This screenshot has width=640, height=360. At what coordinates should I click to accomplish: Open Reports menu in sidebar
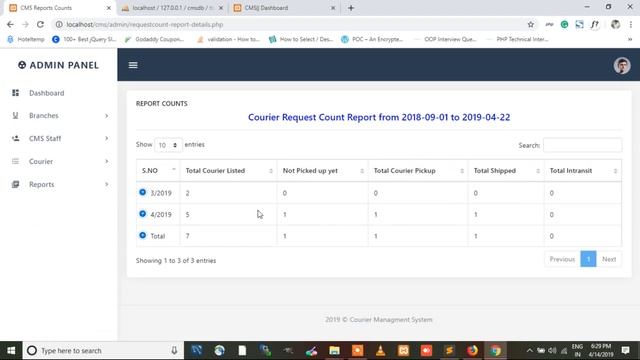coord(41,184)
